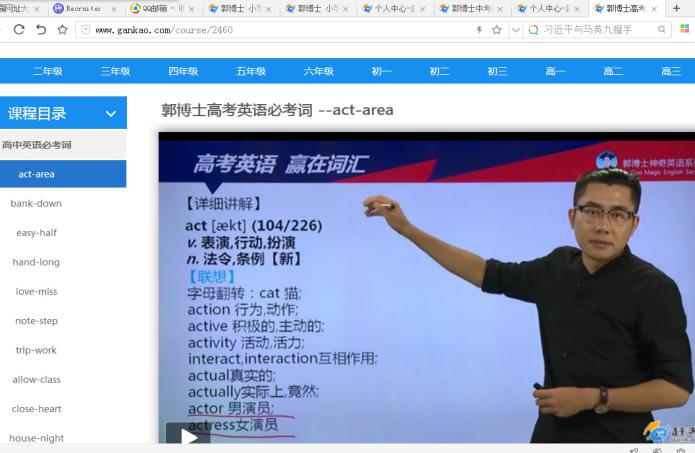Select 四年级 in grade navigation
Viewport: 695px width, 453px height.
point(183,71)
